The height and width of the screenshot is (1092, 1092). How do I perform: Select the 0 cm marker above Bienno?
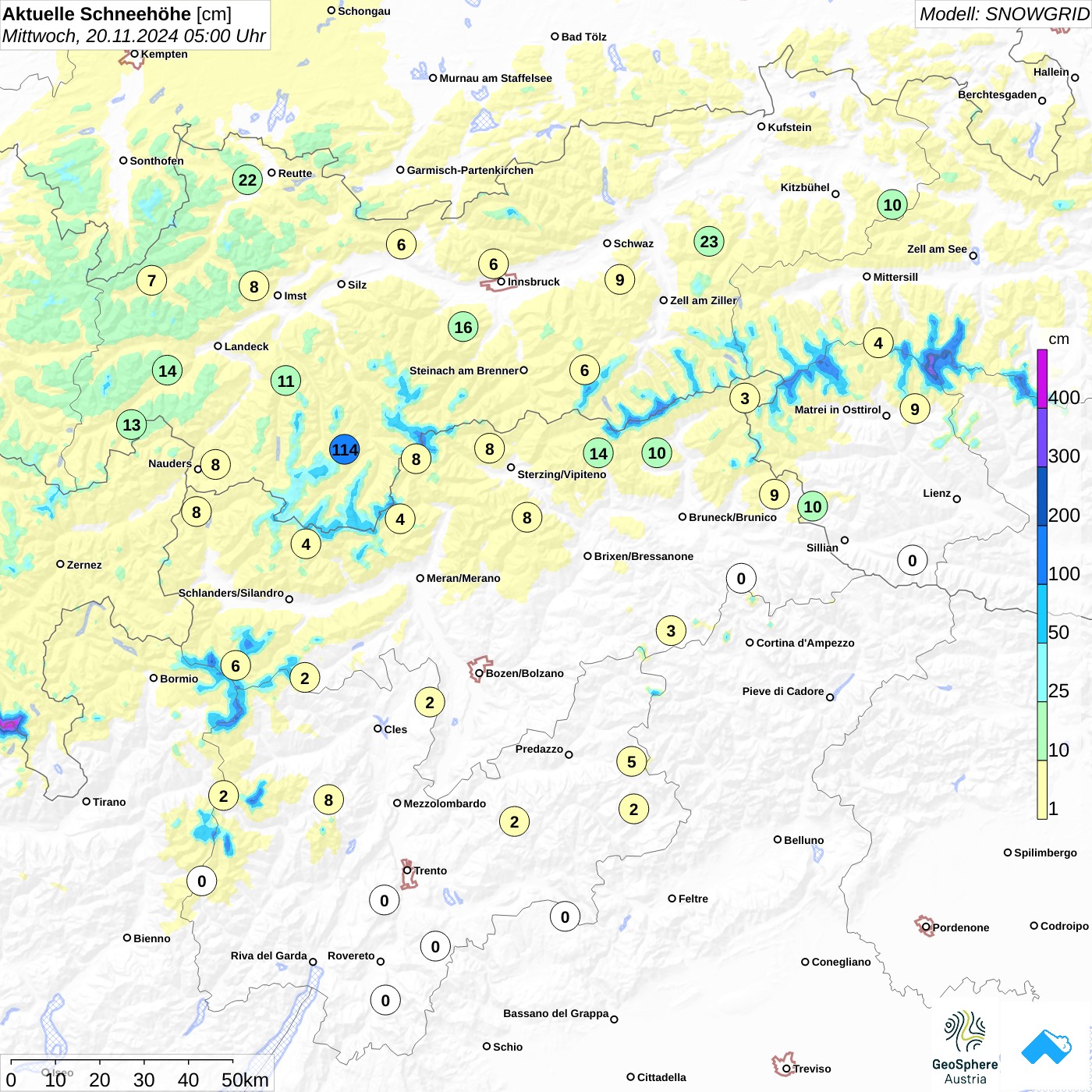click(202, 881)
